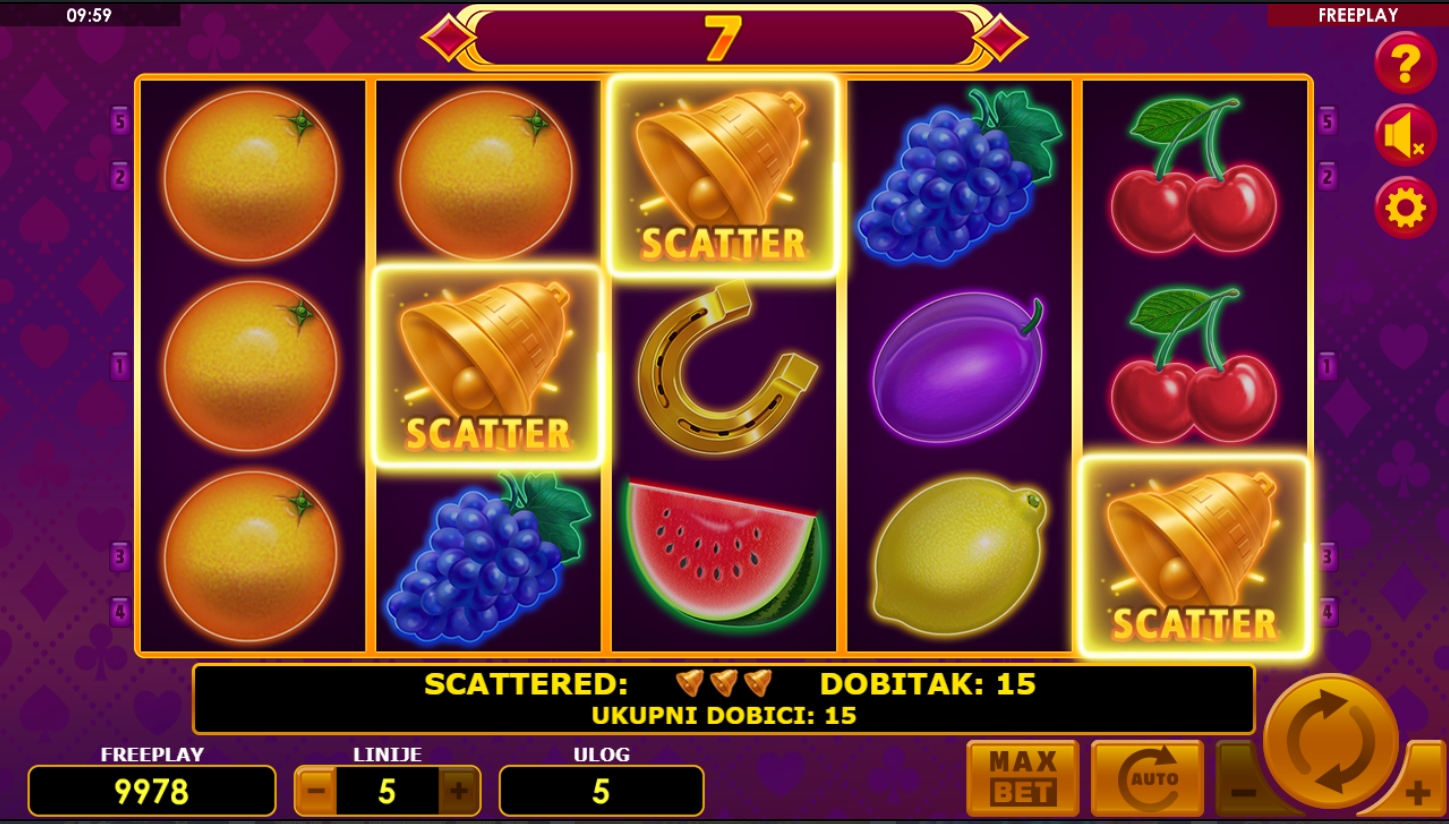Click the yellow lemon symbol
This screenshot has width=1449, height=824.
[958, 555]
